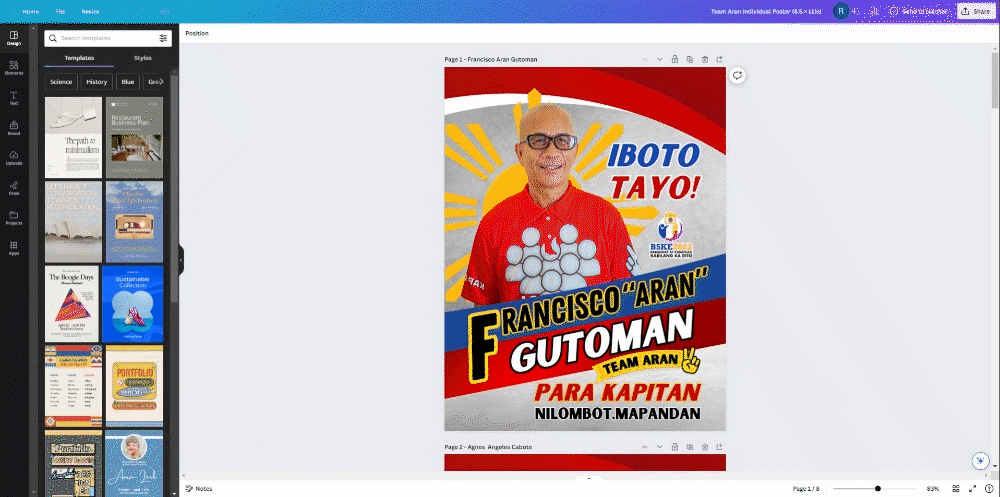Add a new page after Page 1
Screen dimensions: 1000x497
coord(720,59)
